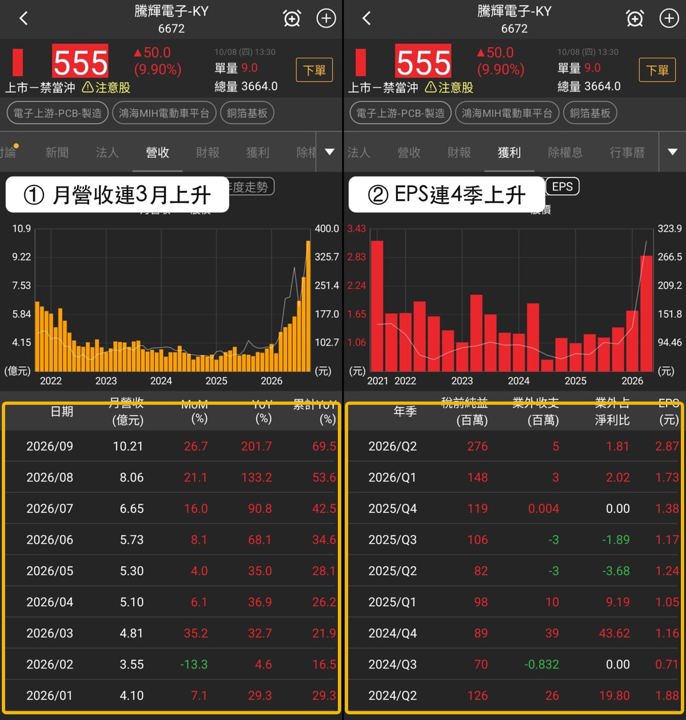686x720 pixels.
Task: Switch to 法人 tab in right panel
Action: click(358, 152)
